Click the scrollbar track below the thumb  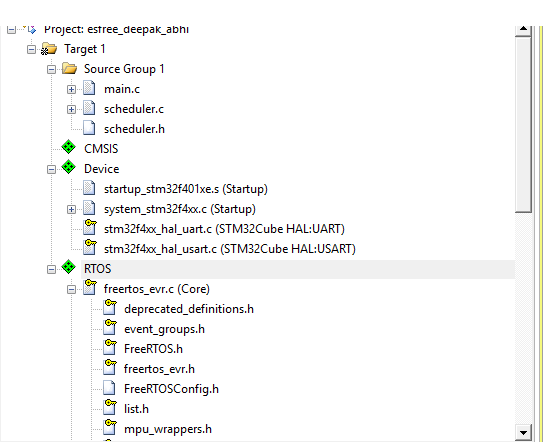523,319
